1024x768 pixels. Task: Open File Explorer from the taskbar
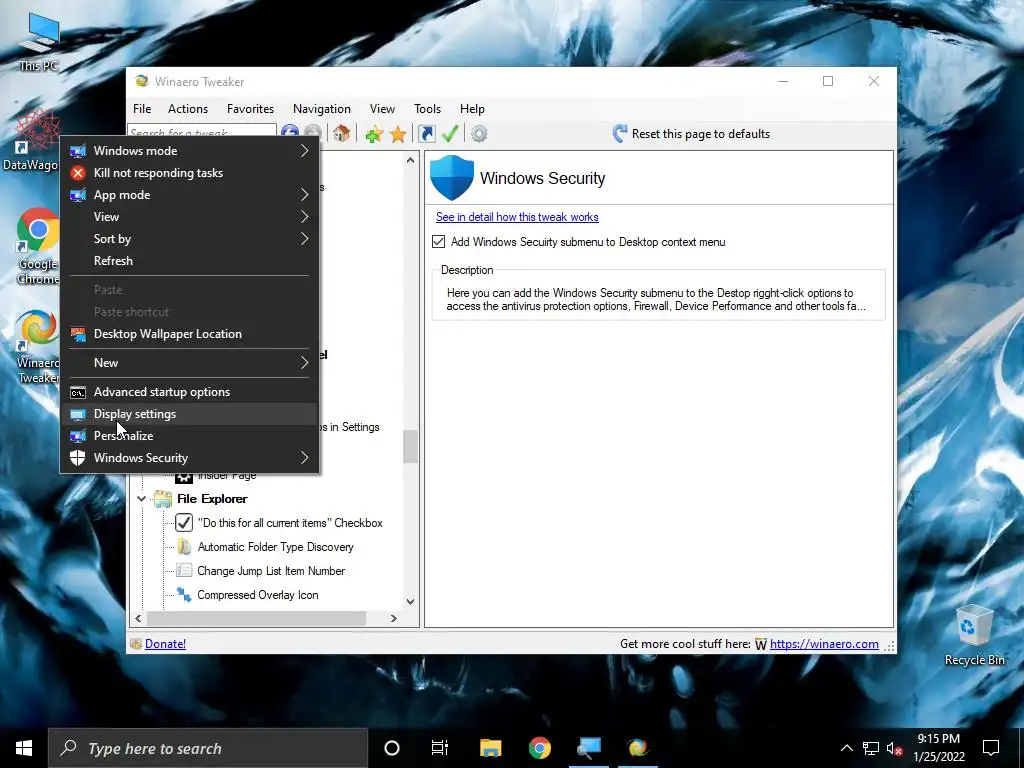click(490, 748)
